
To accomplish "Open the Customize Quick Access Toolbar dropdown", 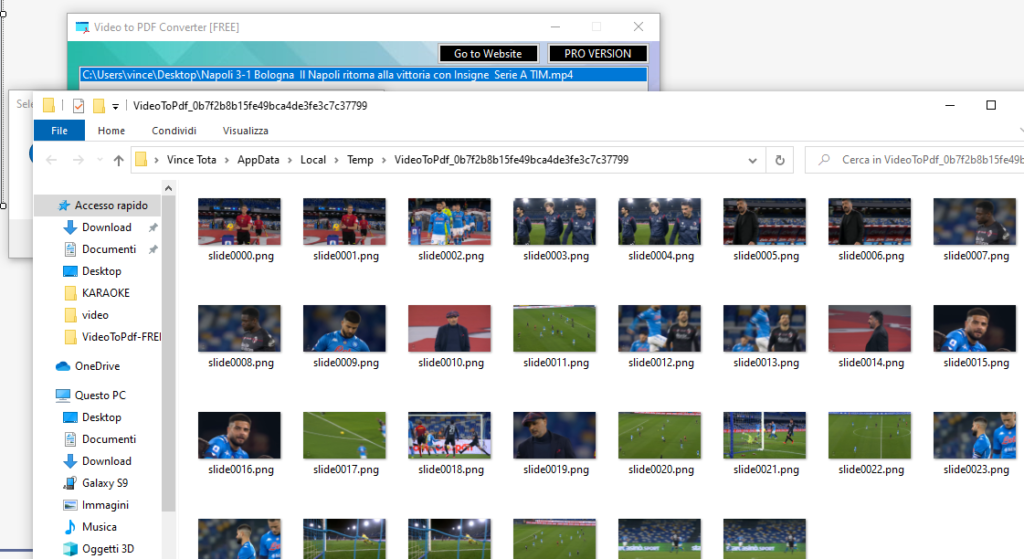I will tap(115, 106).
